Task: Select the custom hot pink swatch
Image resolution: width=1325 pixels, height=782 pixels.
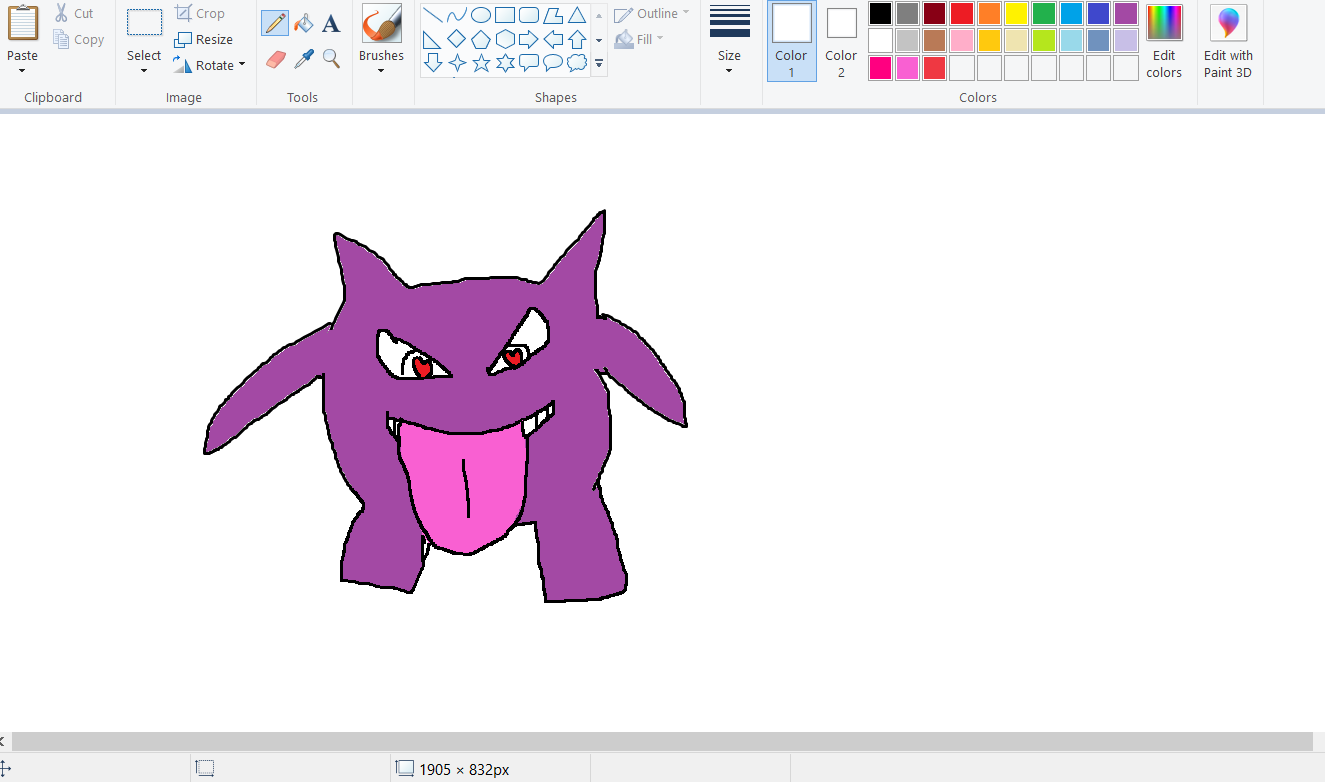Action: [880, 68]
